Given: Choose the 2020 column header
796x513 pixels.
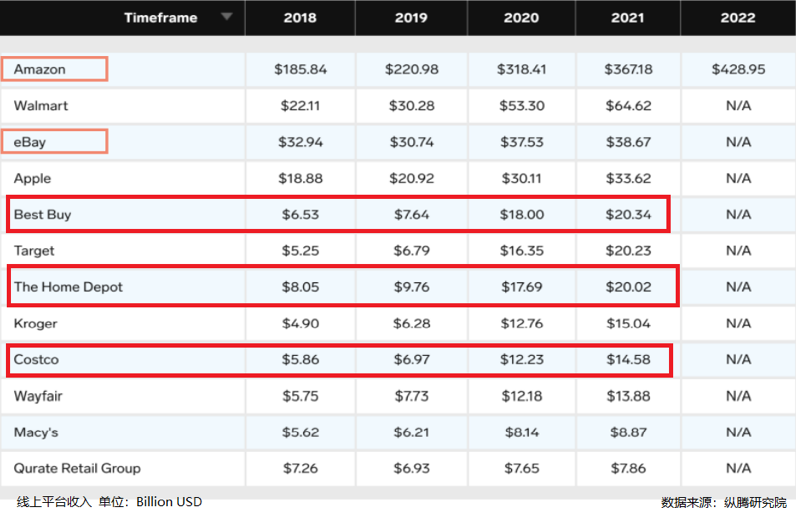Looking at the screenshot, I should (520, 18).
